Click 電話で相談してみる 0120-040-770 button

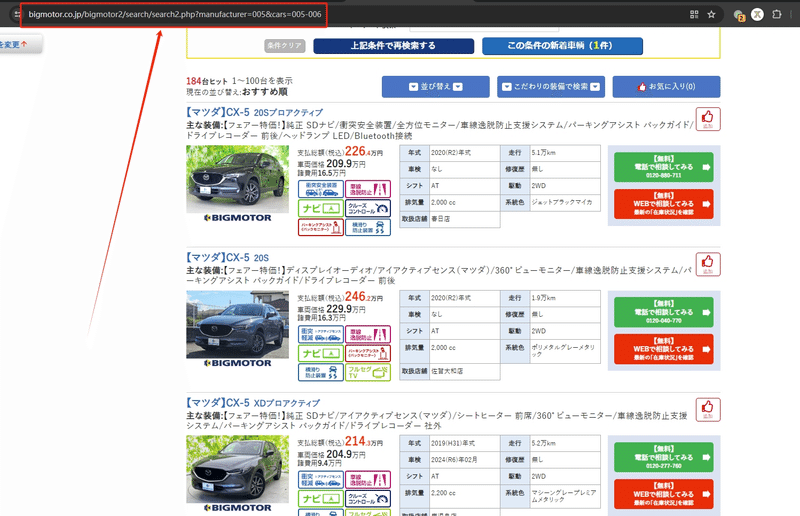point(664,312)
